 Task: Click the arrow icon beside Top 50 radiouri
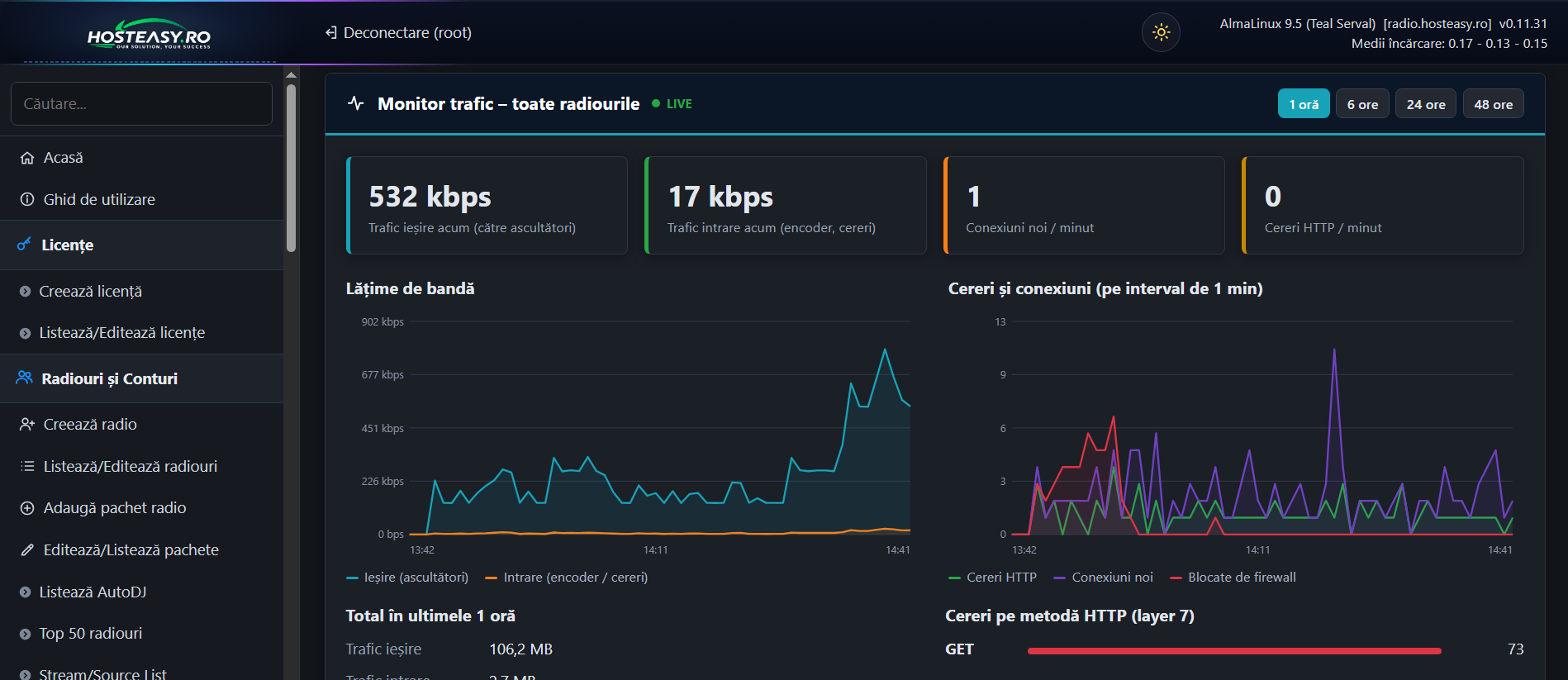(x=25, y=634)
